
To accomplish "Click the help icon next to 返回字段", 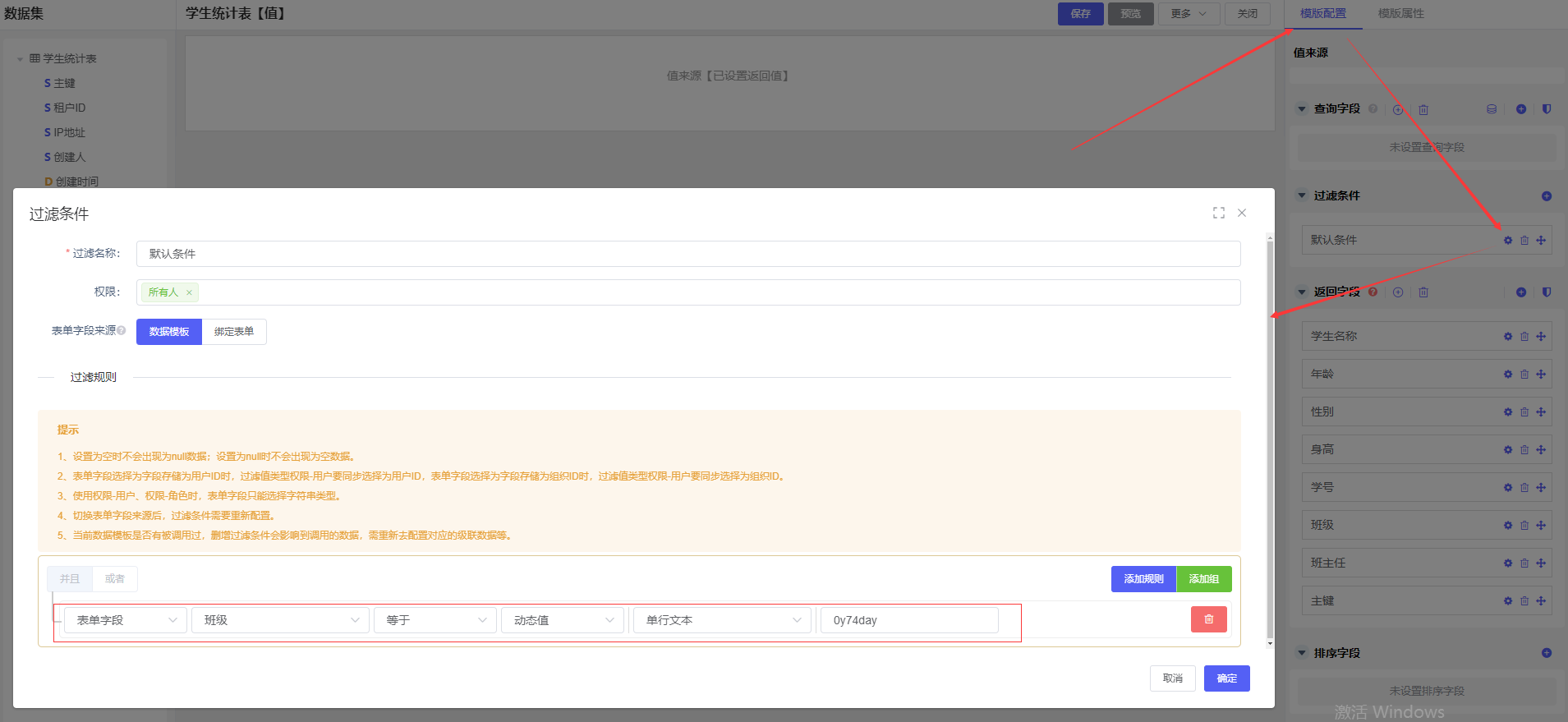I will [1373, 292].
